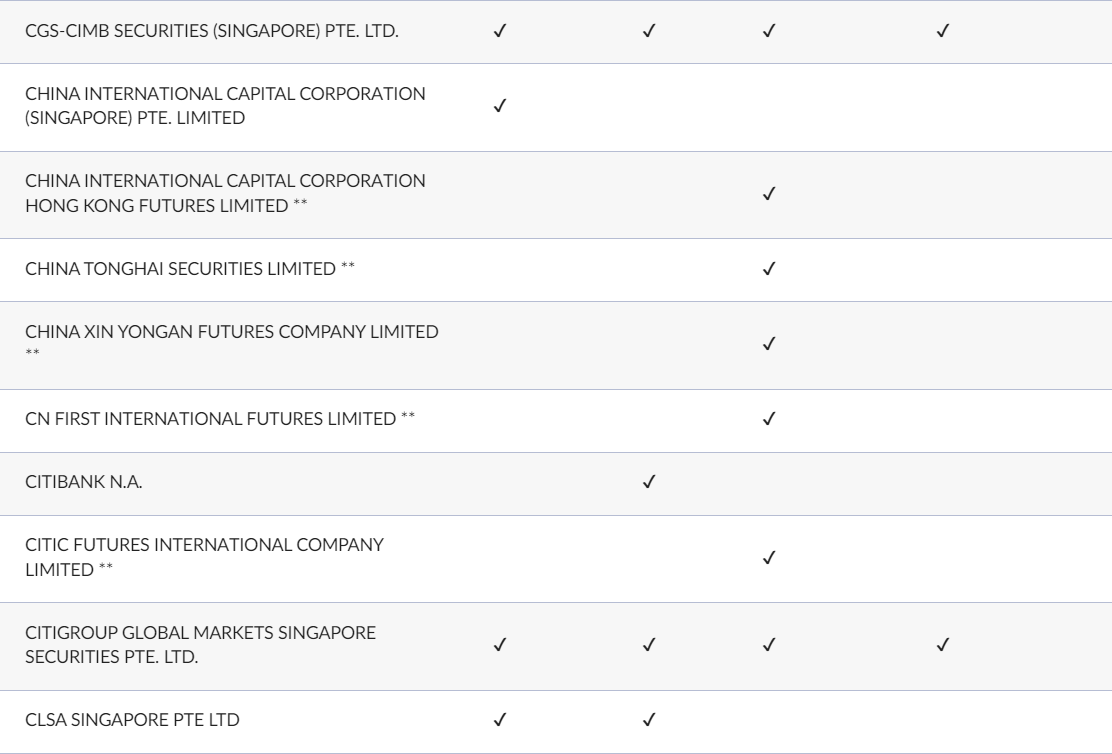The image size is (1112, 754).
Task: Click checkmark in China Xin Yongan Futures row
Action: (769, 344)
